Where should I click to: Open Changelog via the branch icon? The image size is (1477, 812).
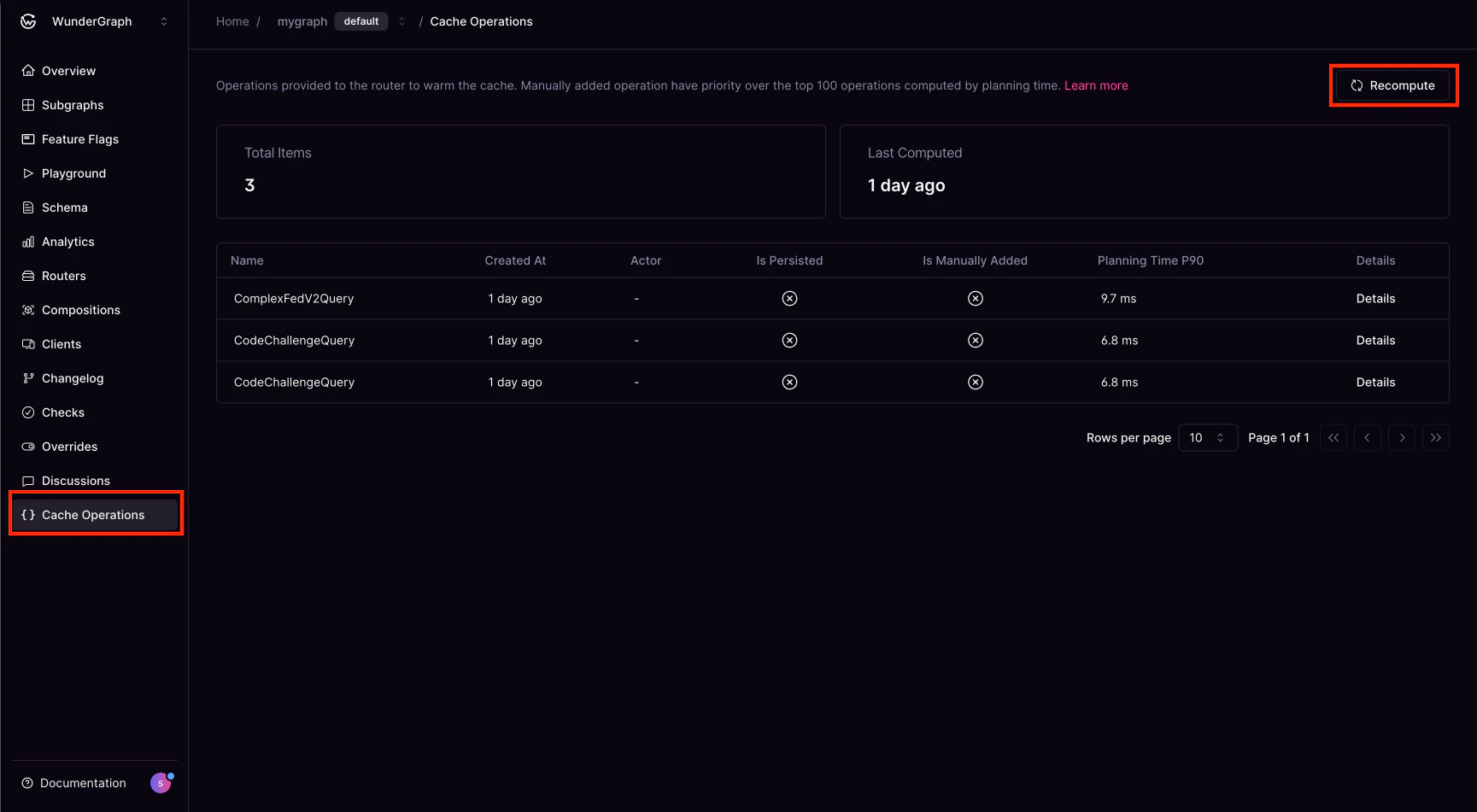click(x=28, y=378)
